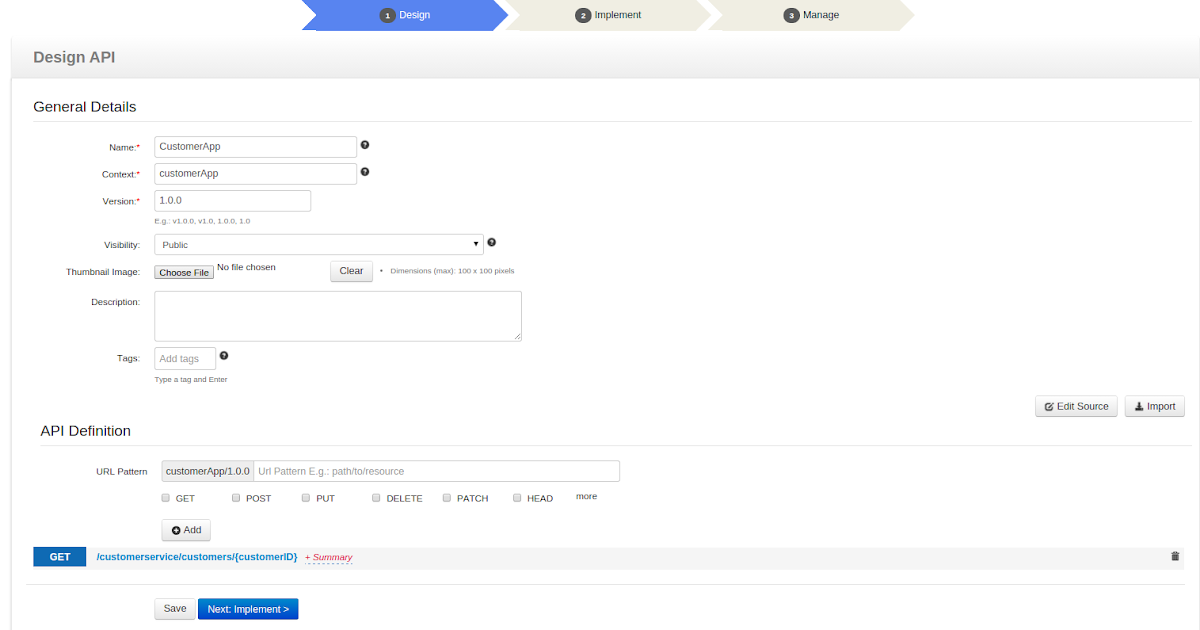Image resolution: width=1200 pixels, height=630 pixels.
Task: Go to the Manage step
Action: [810, 15]
